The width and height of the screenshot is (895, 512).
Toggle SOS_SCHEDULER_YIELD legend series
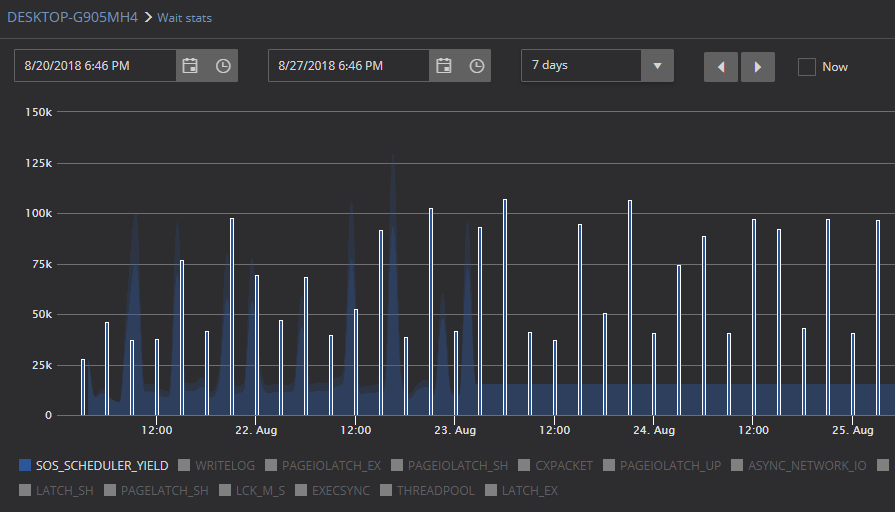(x=94, y=465)
